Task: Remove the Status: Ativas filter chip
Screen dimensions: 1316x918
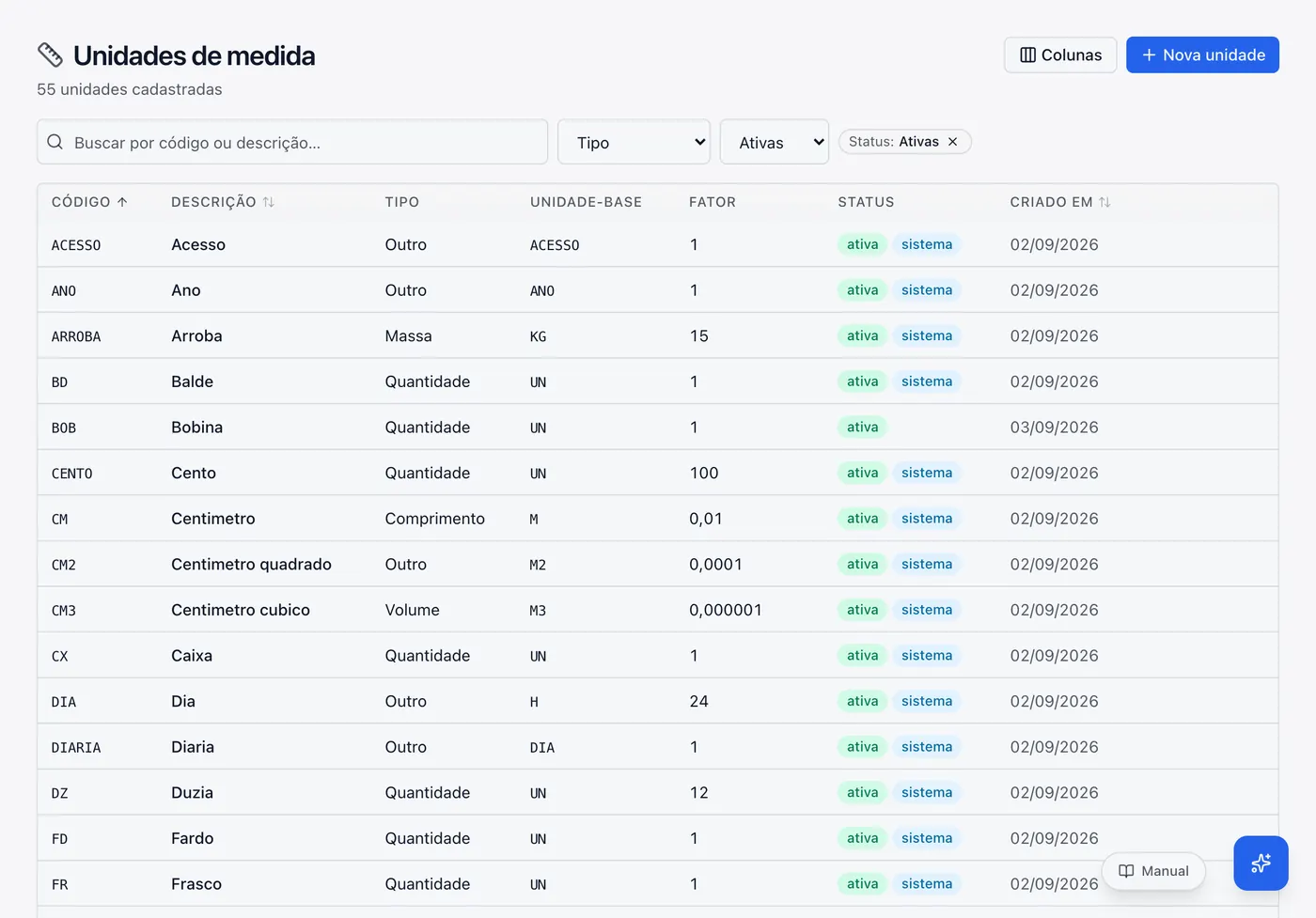Action: 953,142
